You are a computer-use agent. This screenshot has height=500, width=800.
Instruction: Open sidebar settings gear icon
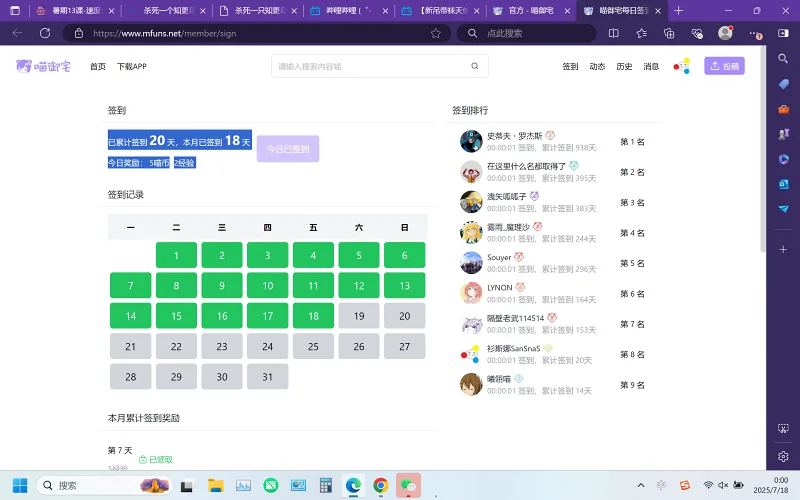(x=783, y=456)
